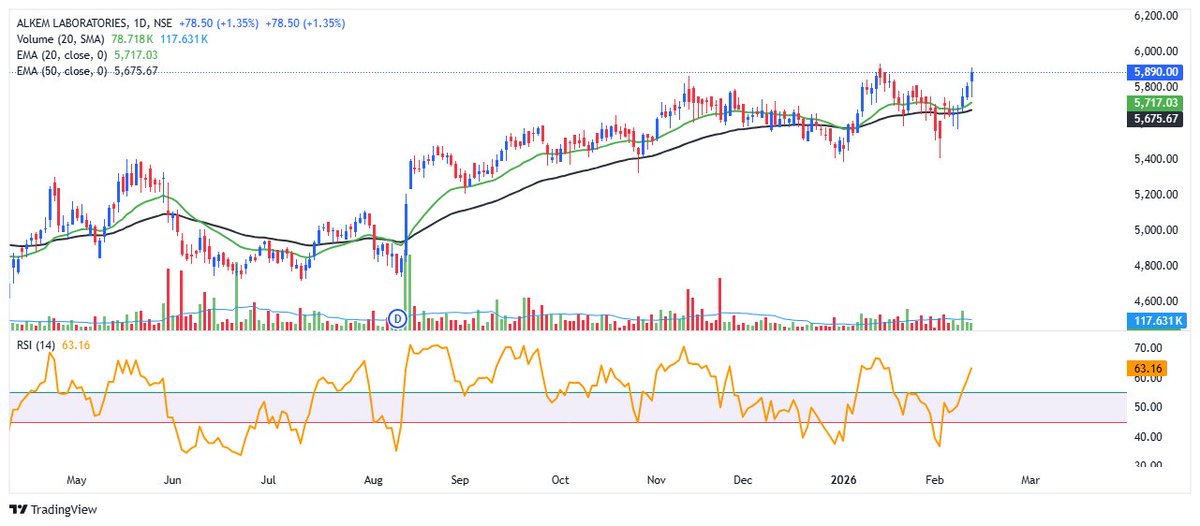
Task: Click the 78.718K volume value in legend
Action: pyautogui.click(x=132, y=38)
